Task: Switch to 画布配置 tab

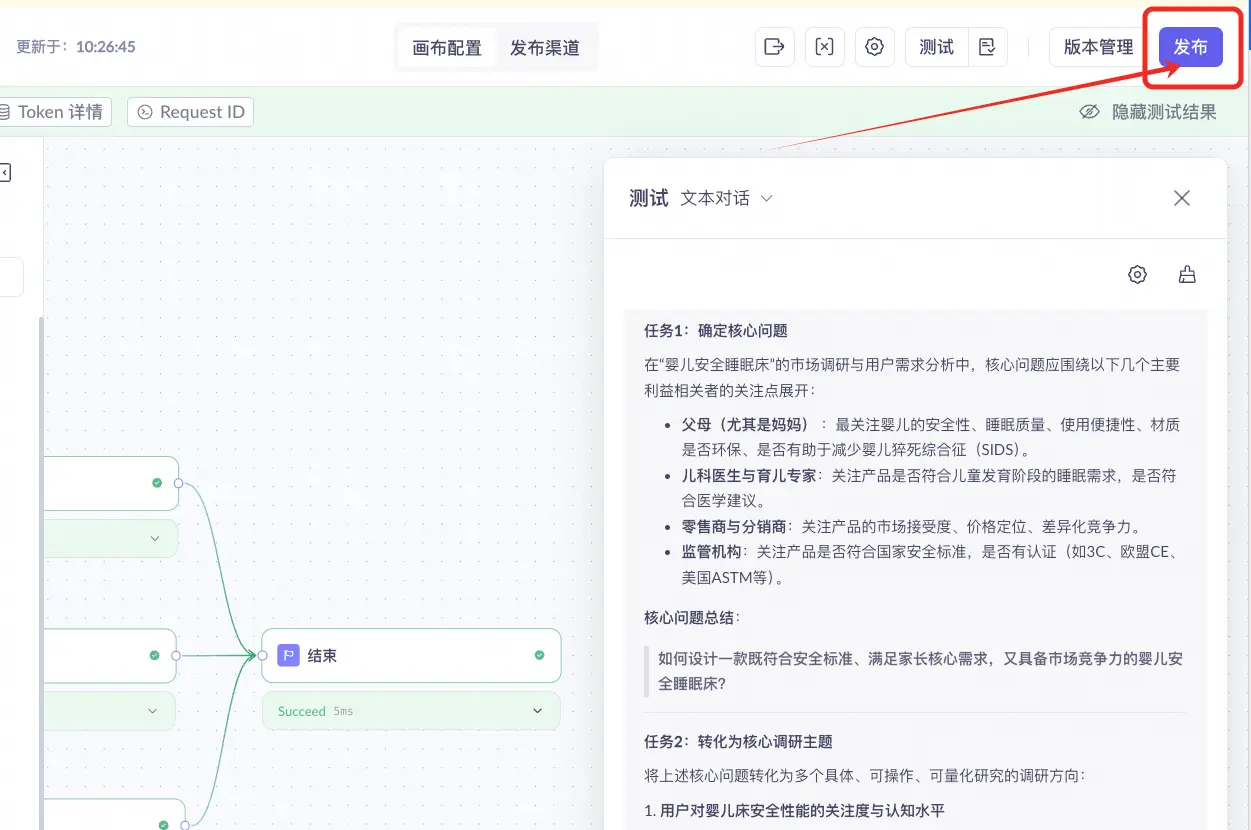Action: click(x=447, y=47)
